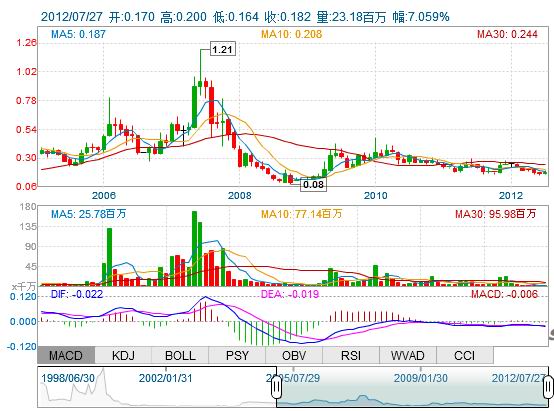Image resolution: width=554 pixels, height=411 pixels.
Task: Switch to OBV indicator tab
Action: [x=294, y=355]
